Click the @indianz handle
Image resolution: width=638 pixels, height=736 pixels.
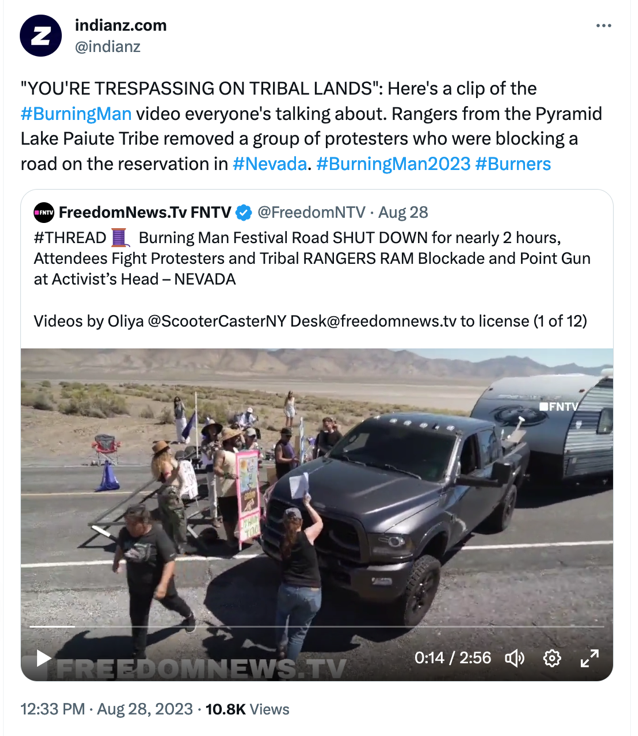pyautogui.click(x=108, y=46)
